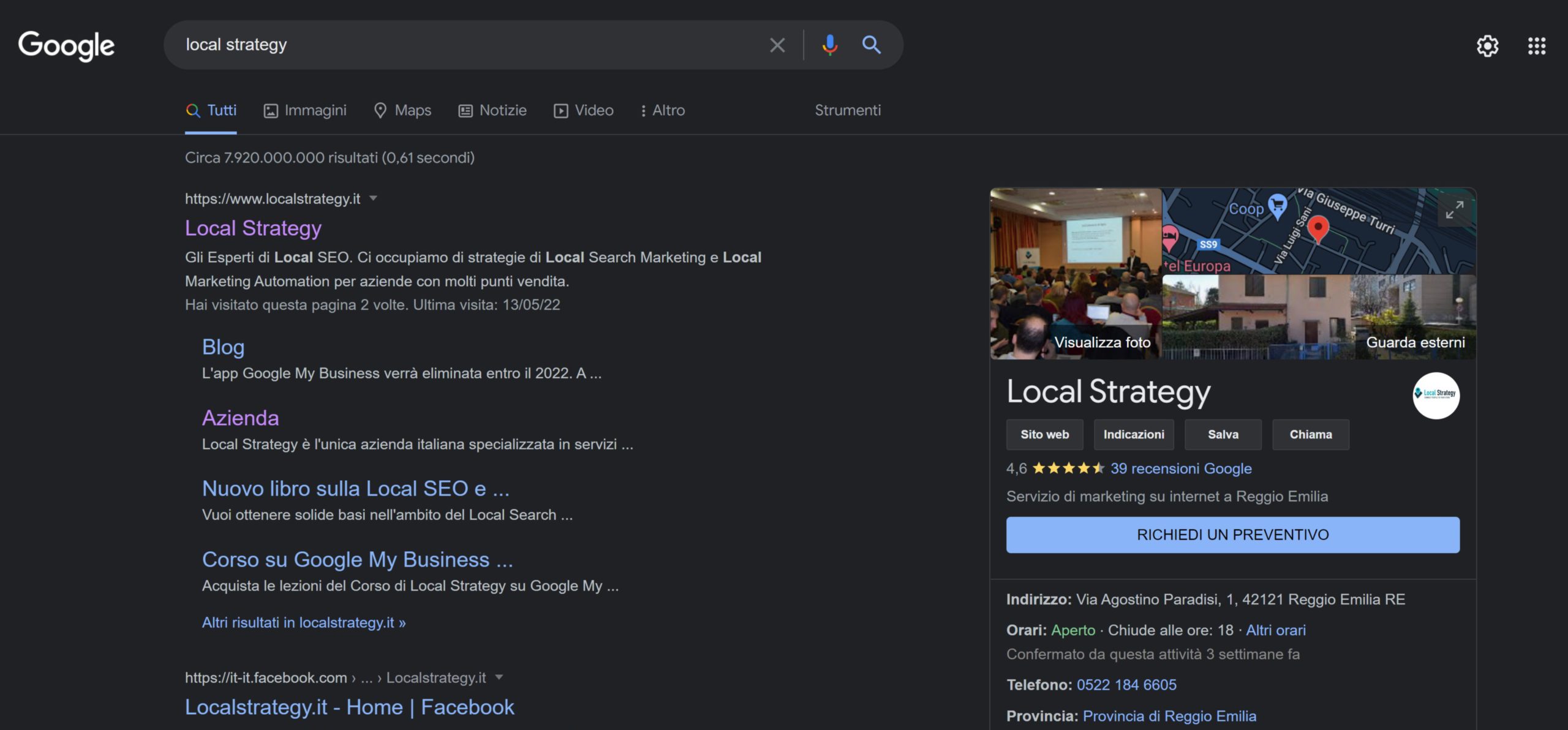This screenshot has width=1568, height=730.
Task: Open the Azienda sitelink
Action: (240, 418)
